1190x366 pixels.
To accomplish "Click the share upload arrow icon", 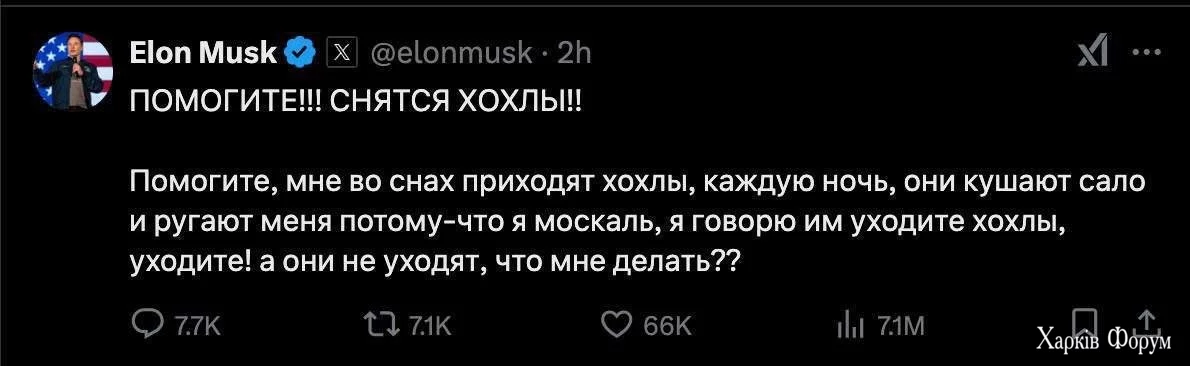I will [x=1146, y=321].
